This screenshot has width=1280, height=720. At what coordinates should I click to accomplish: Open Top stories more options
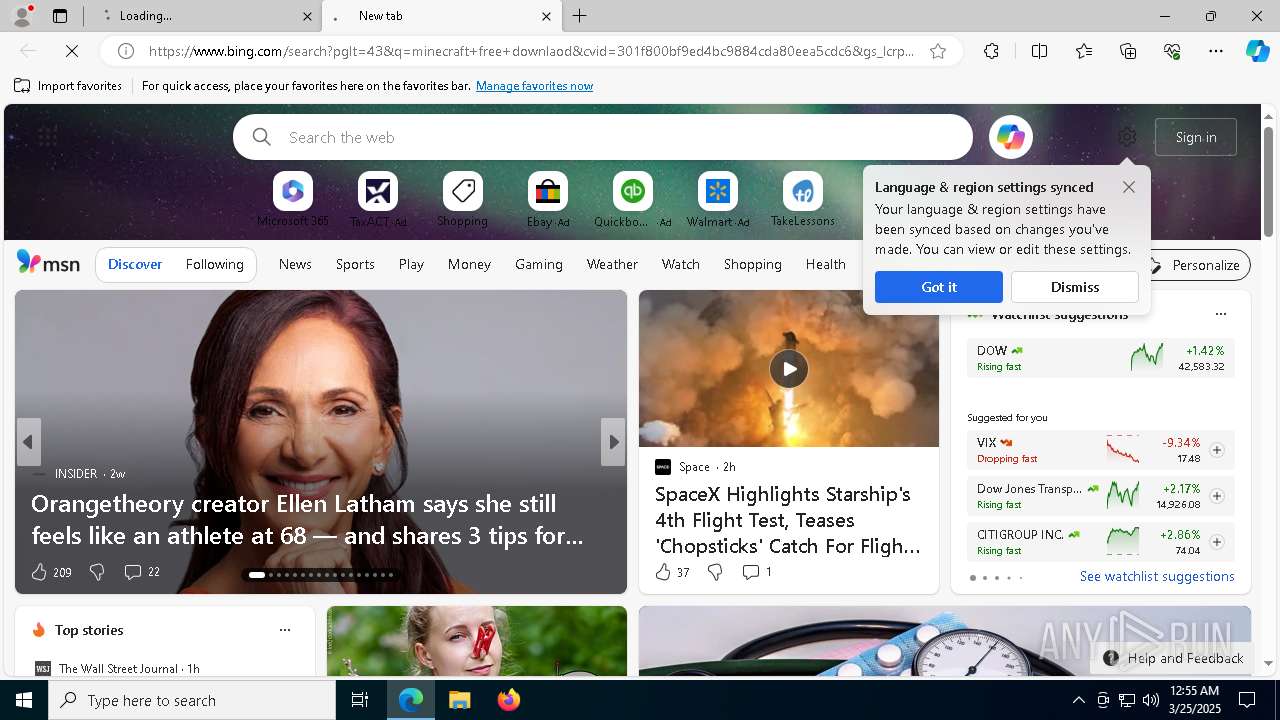pos(285,630)
